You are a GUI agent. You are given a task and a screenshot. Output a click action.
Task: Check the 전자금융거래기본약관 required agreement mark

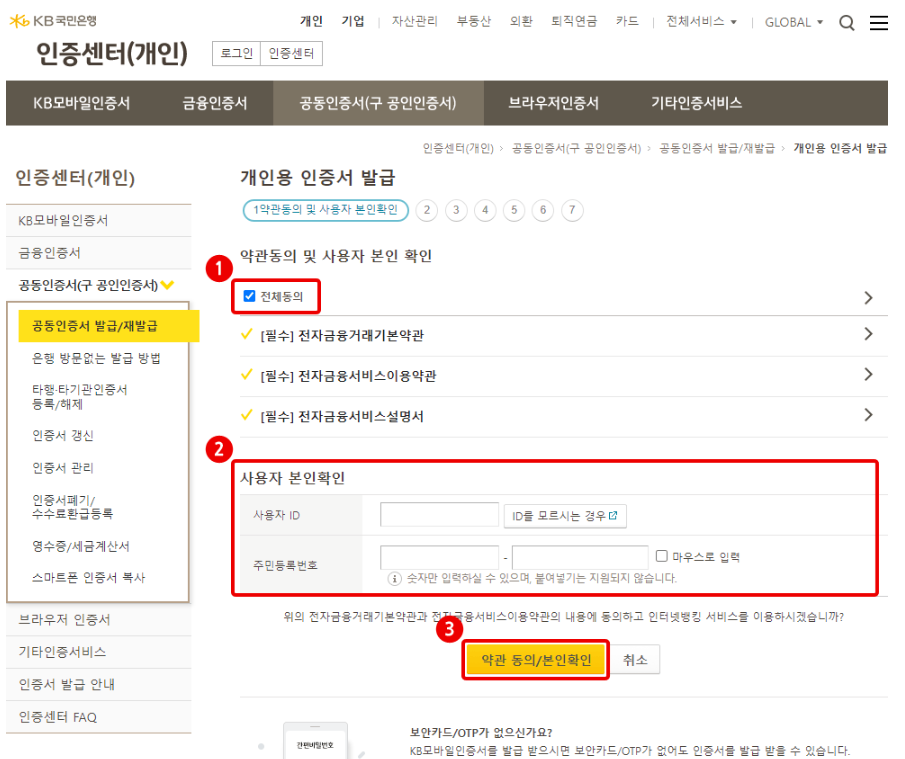pos(246,334)
